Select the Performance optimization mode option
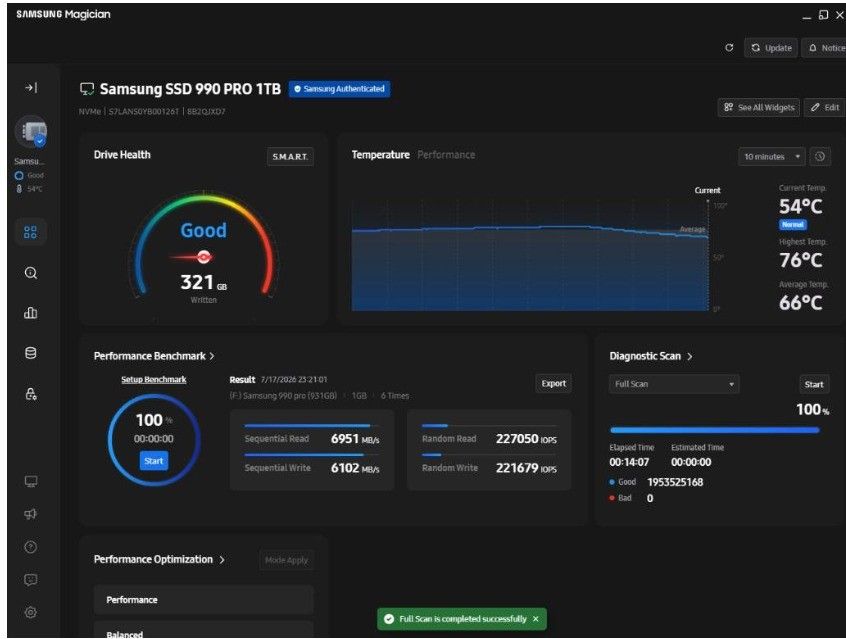The width and height of the screenshot is (846, 639). [203, 600]
